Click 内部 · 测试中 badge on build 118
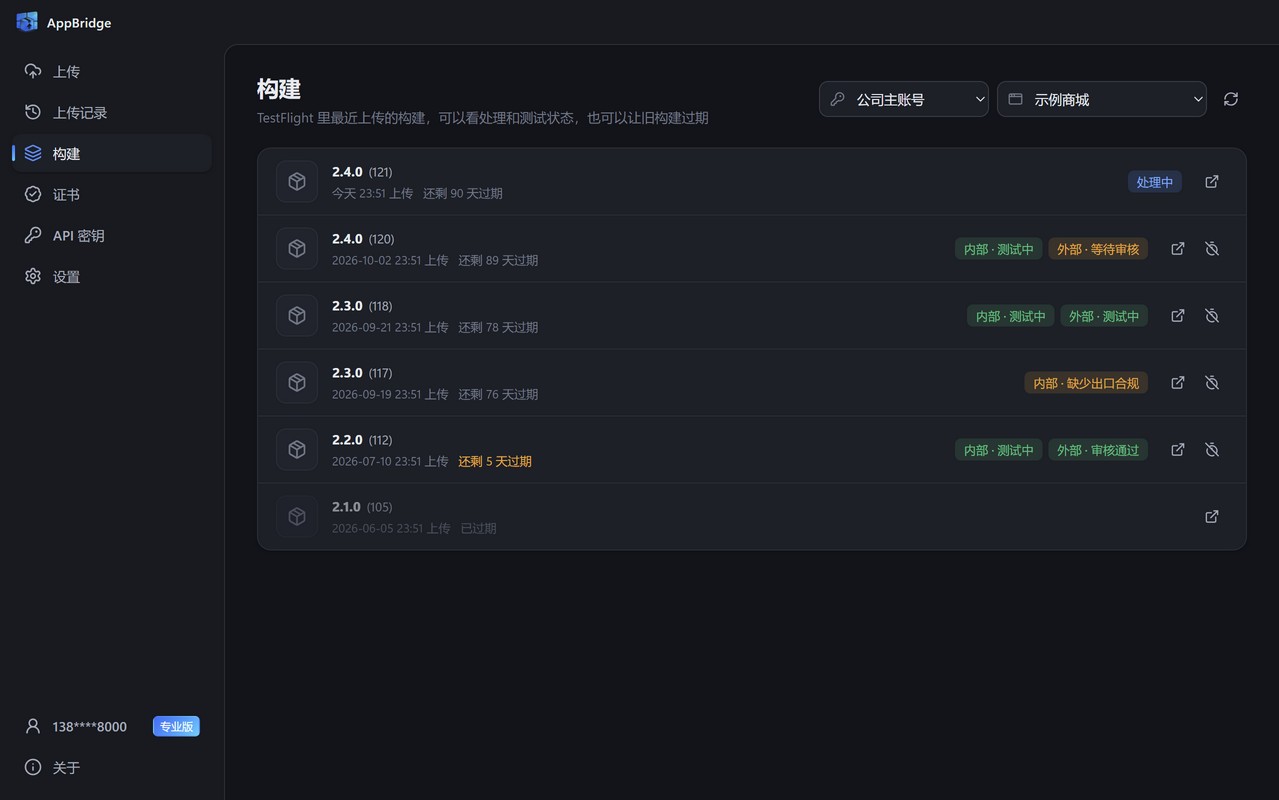Viewport: 1279px width, 800px height. 1011,316
